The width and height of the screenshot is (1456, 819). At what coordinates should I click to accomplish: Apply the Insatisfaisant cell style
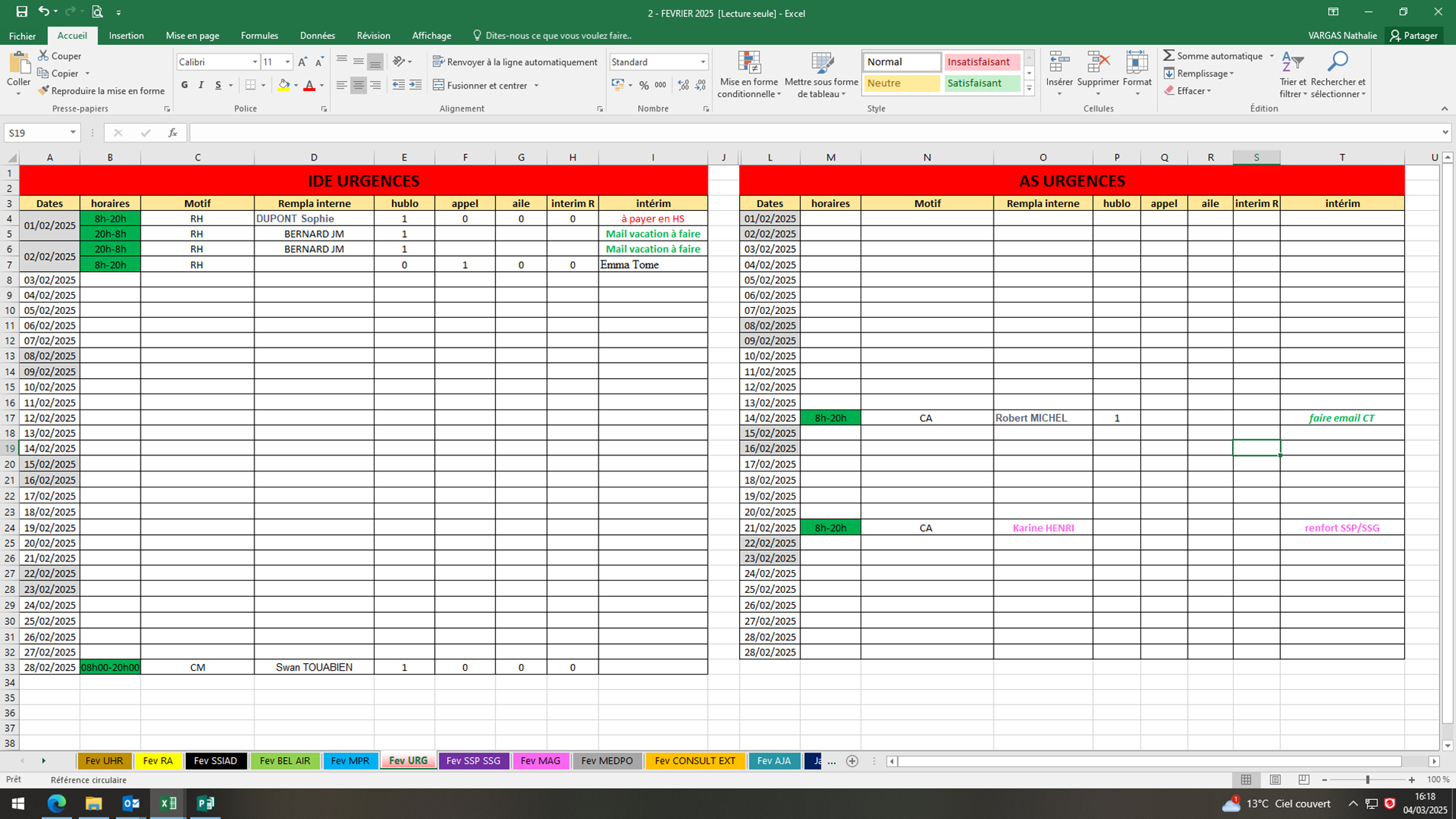point(981,62)
